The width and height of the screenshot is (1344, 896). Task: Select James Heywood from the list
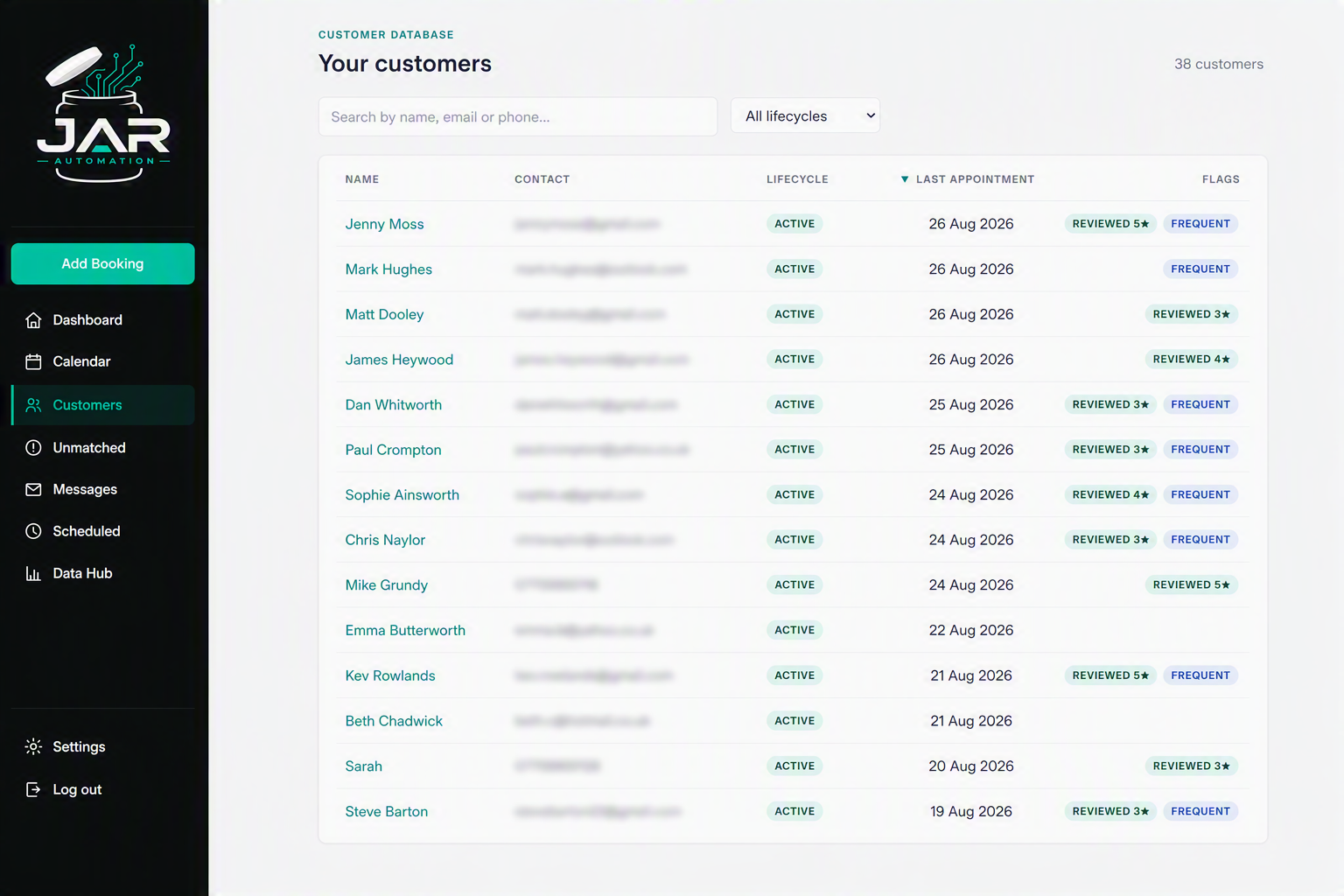pyautogui.click(x=399, y=360)
